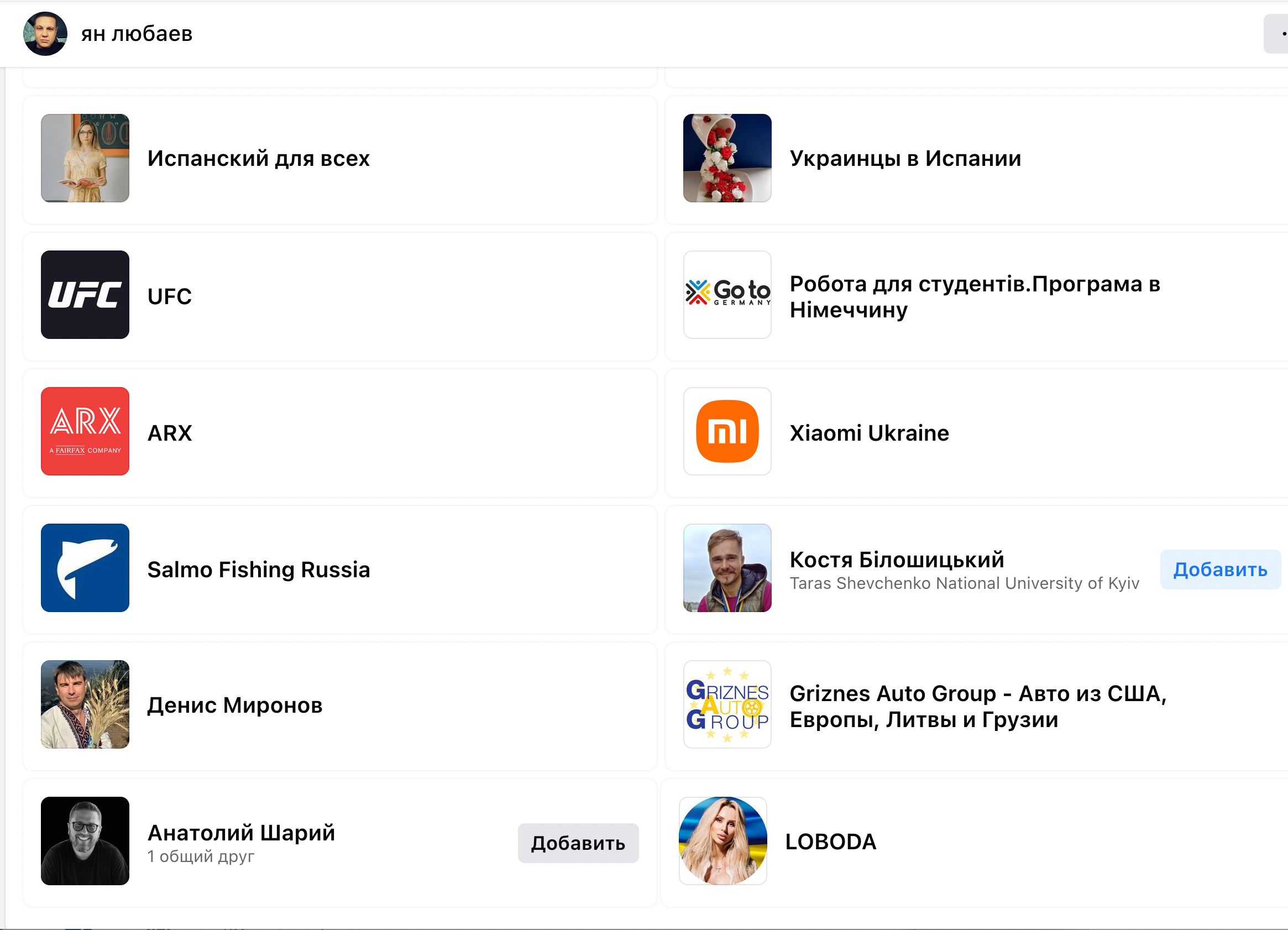Viewport: 1288px width, 930px height.
Task: Open the Анатолий Шарий profile name
Action: coord(241,833)
